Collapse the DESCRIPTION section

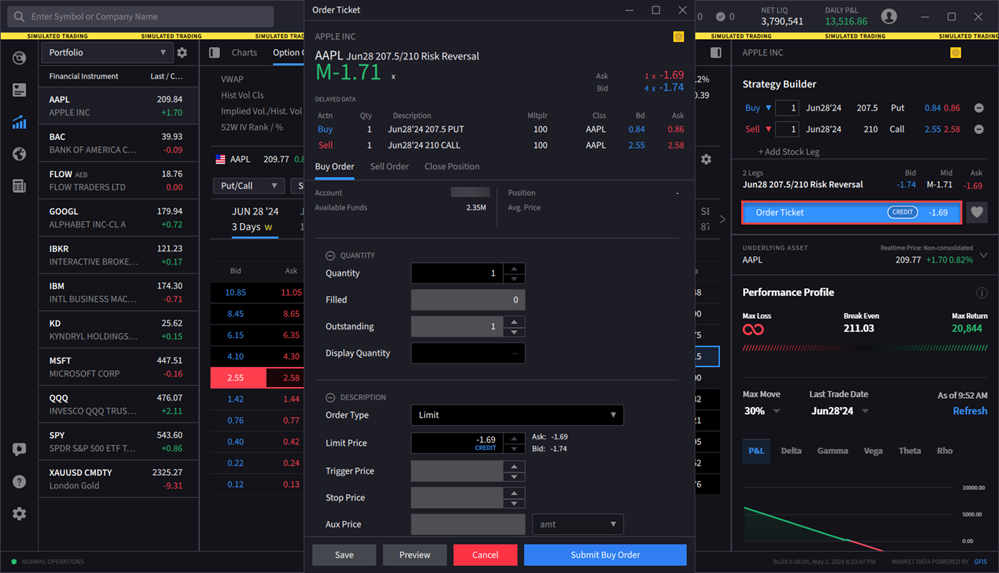330,398
